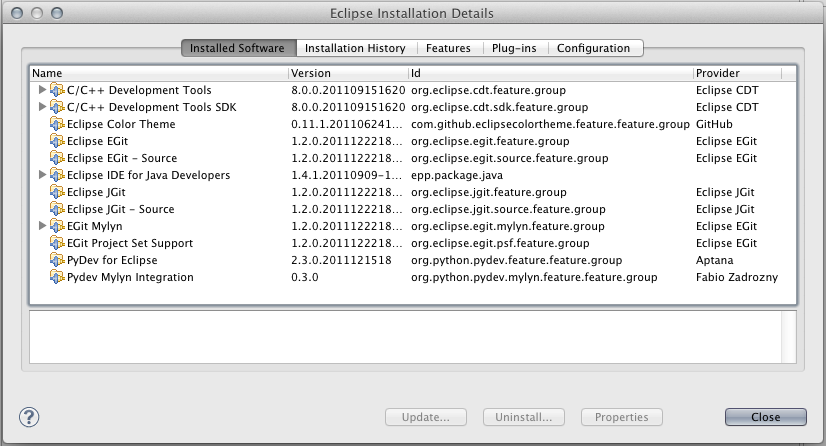Screen dimensions: 826x446
Task: Click the Eclipse JGit feature icon
Action: click(57, 192)
